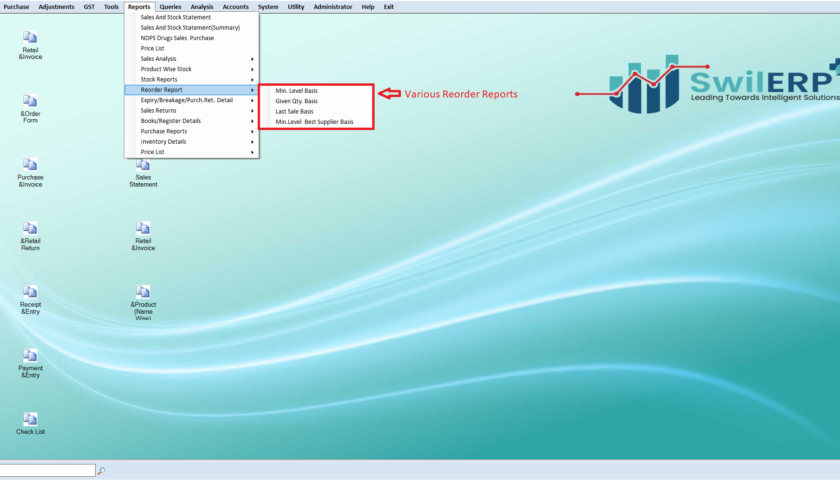
Task: Open the Sales Statement desktop icon
Action: (x=143, y=172)
